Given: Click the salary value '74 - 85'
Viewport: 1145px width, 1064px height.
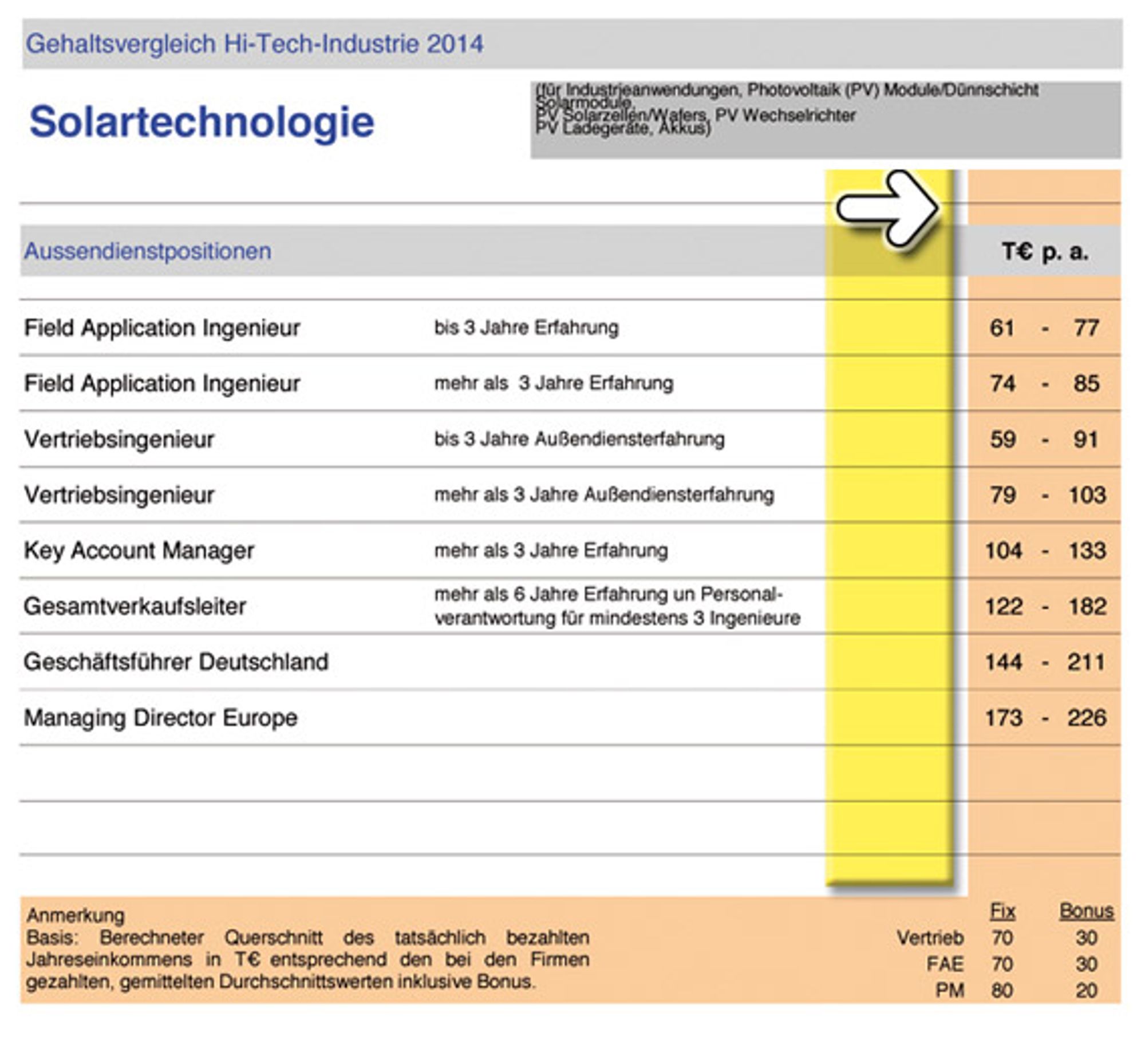Looking at the screenshot, I should coord(1045,383).
